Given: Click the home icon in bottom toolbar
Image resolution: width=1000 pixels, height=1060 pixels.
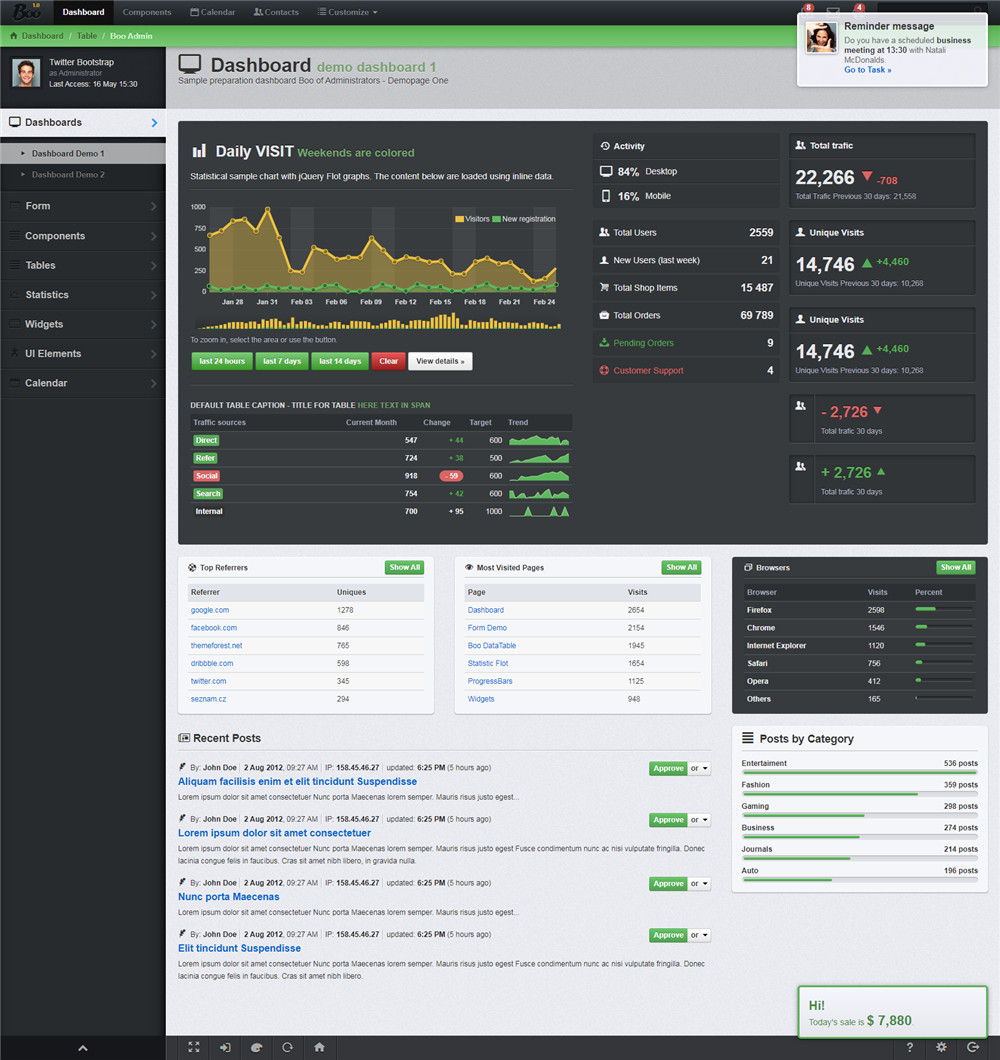Looking at the screenshot, I should point(319,1047).
